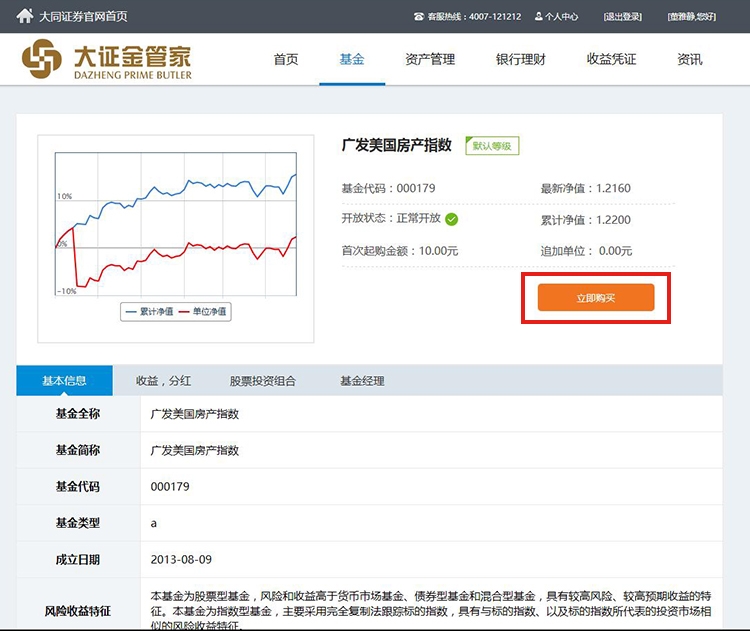
Task: Click 风险收益特征 row label
Action: (x=78, y=611)
